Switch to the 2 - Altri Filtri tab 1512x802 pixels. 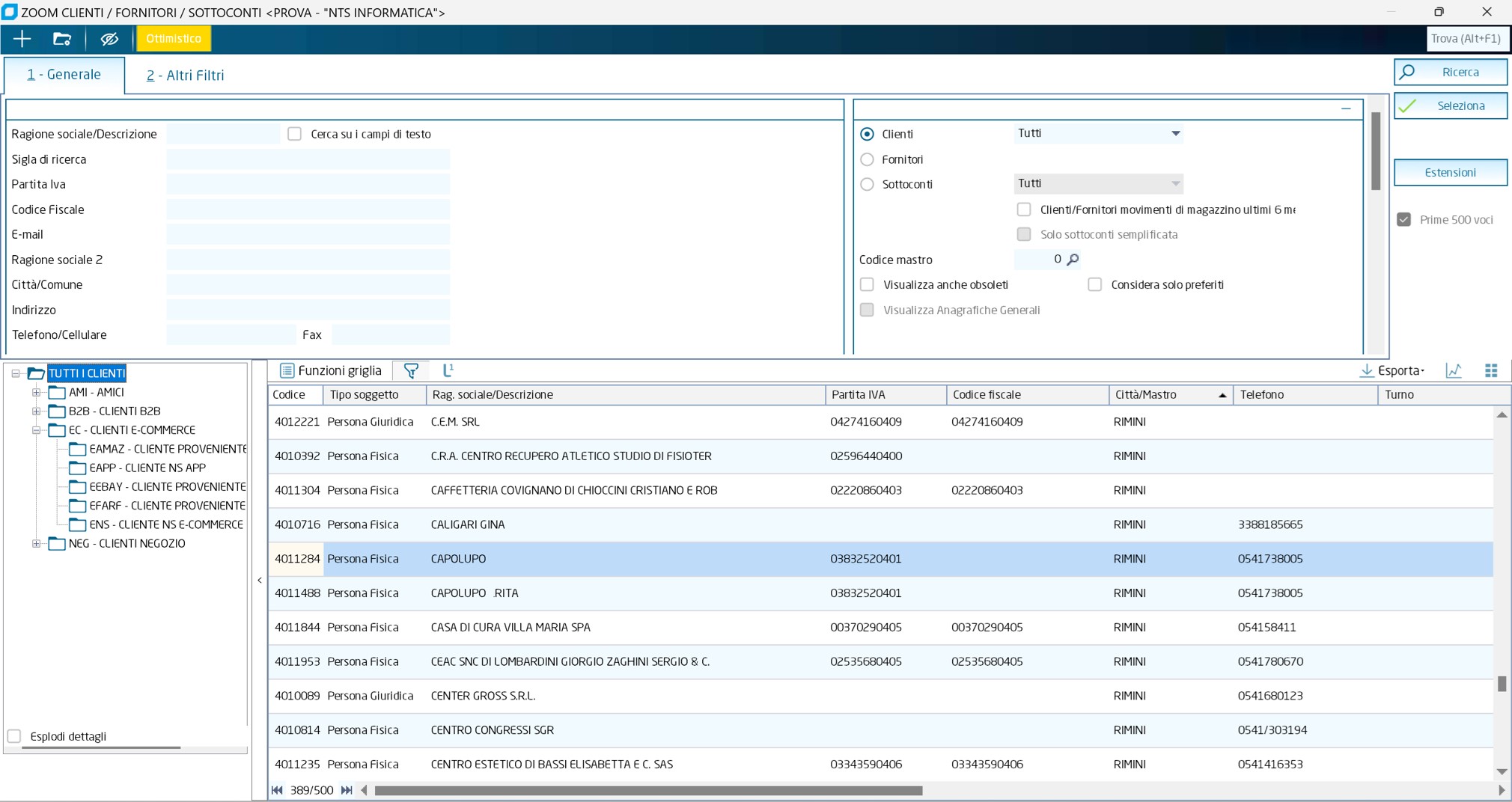[x=185, y=75]
